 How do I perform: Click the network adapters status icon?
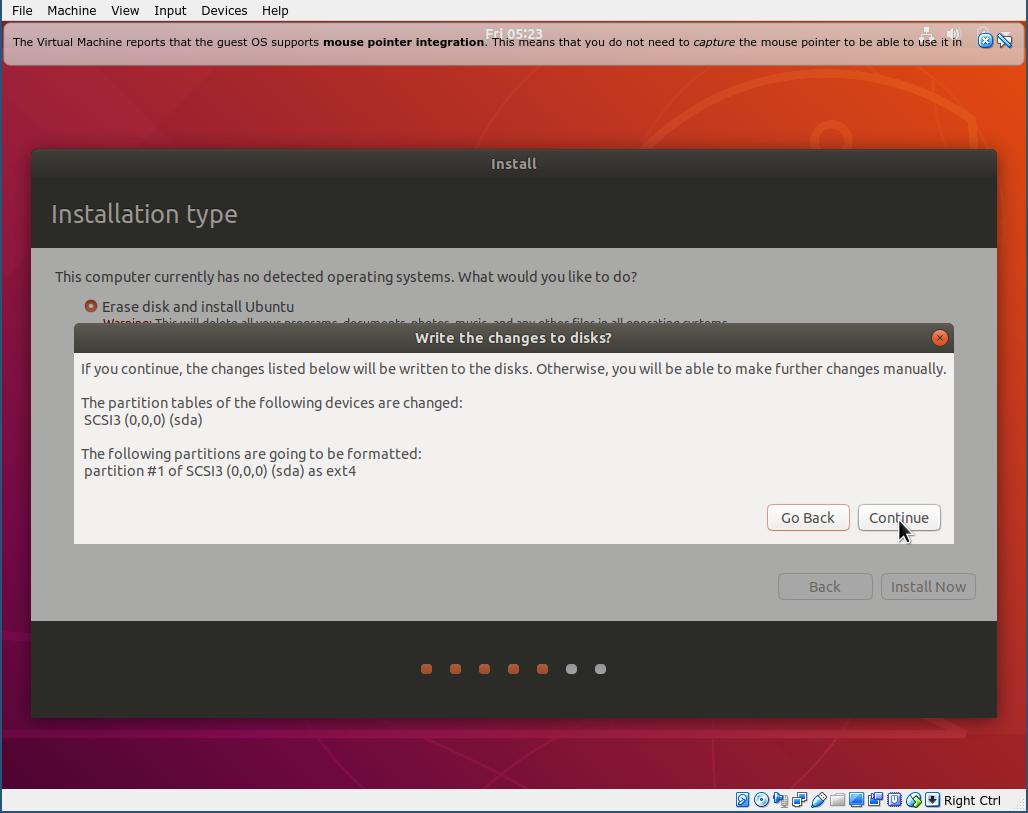pos(799,800)
